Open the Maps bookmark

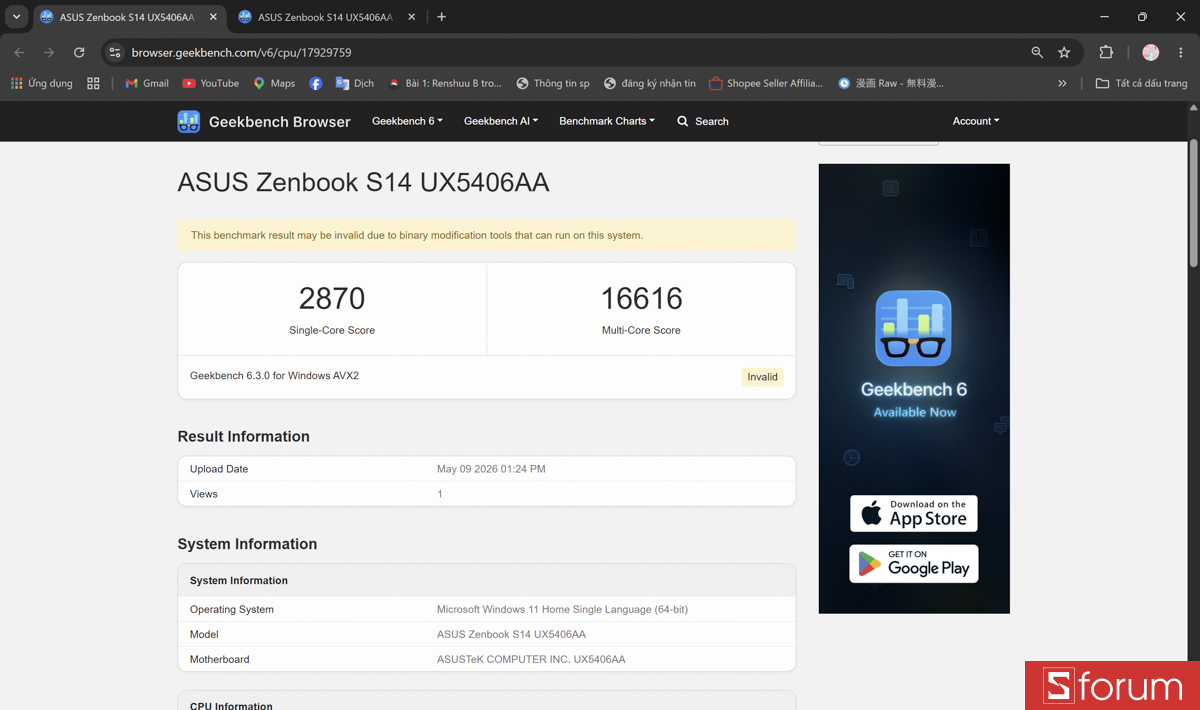274,83
